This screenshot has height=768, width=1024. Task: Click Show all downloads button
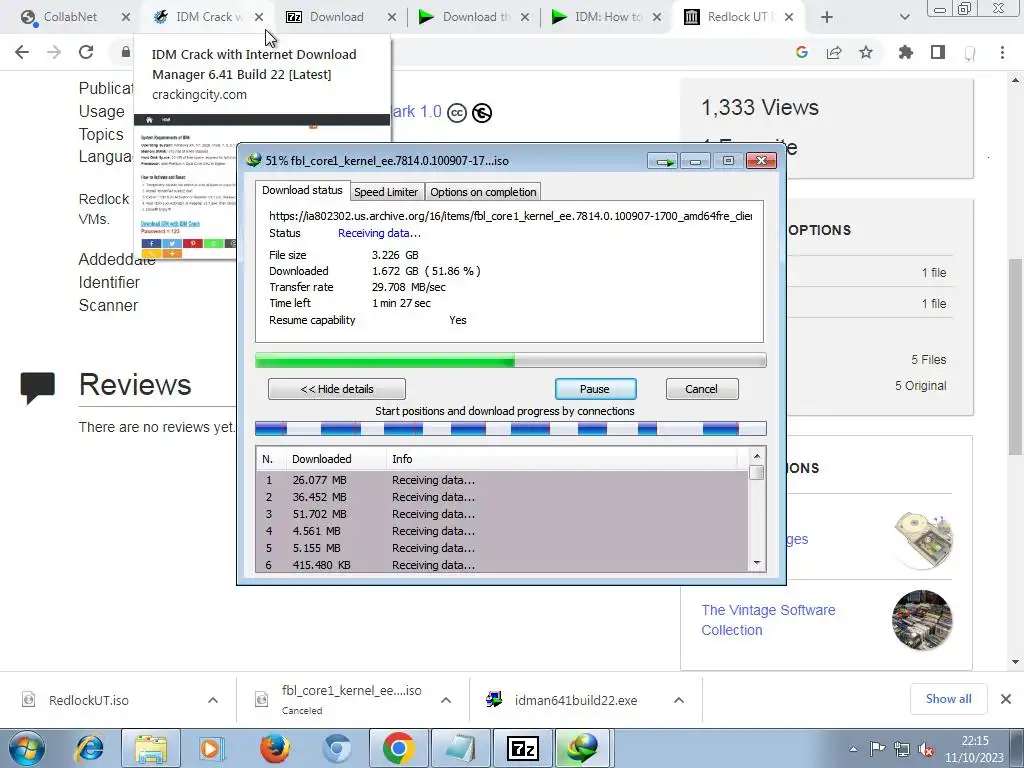[948, 699]
